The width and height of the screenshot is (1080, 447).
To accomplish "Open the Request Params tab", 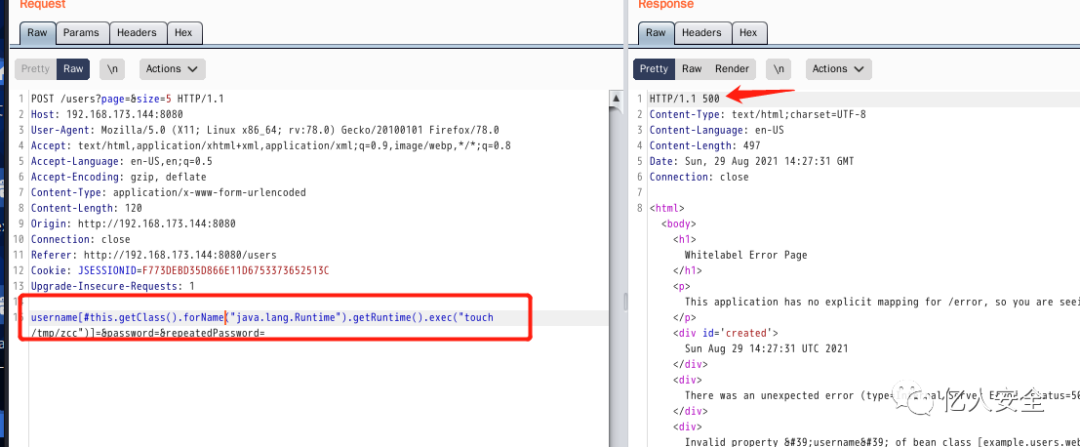I will coord(82,32).
